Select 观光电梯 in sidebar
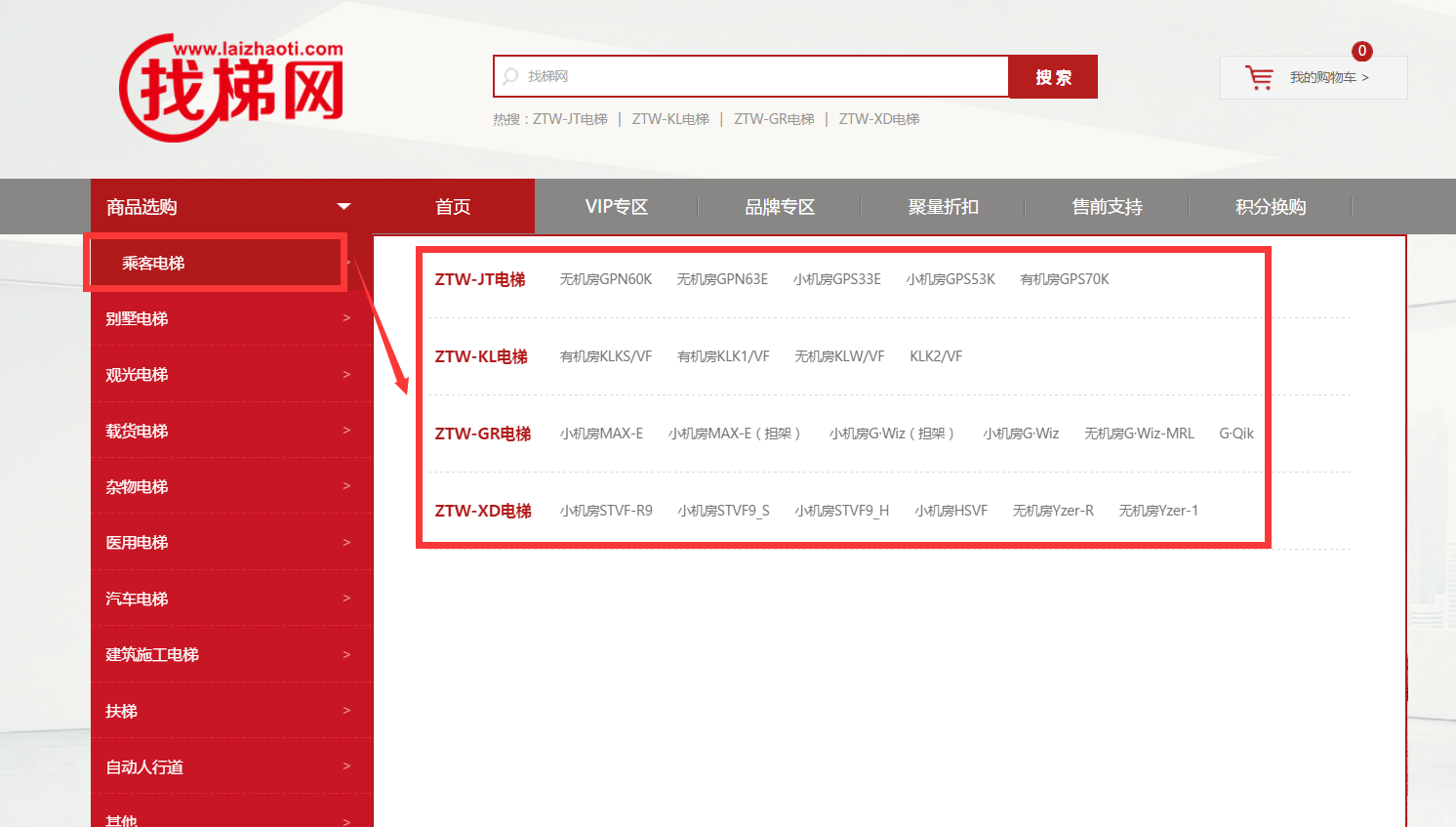 tap(137, 374)
